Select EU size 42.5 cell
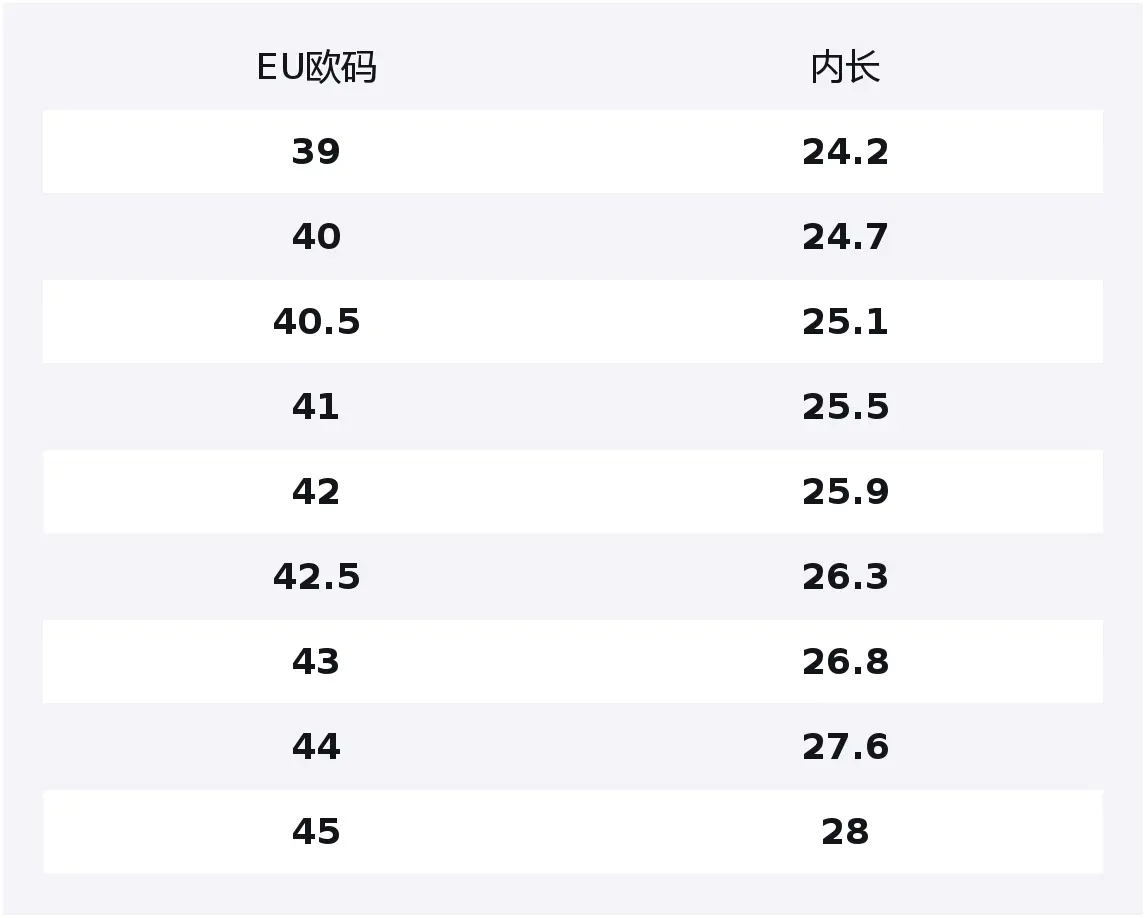 pyautogui.click(x=316, y=577)
